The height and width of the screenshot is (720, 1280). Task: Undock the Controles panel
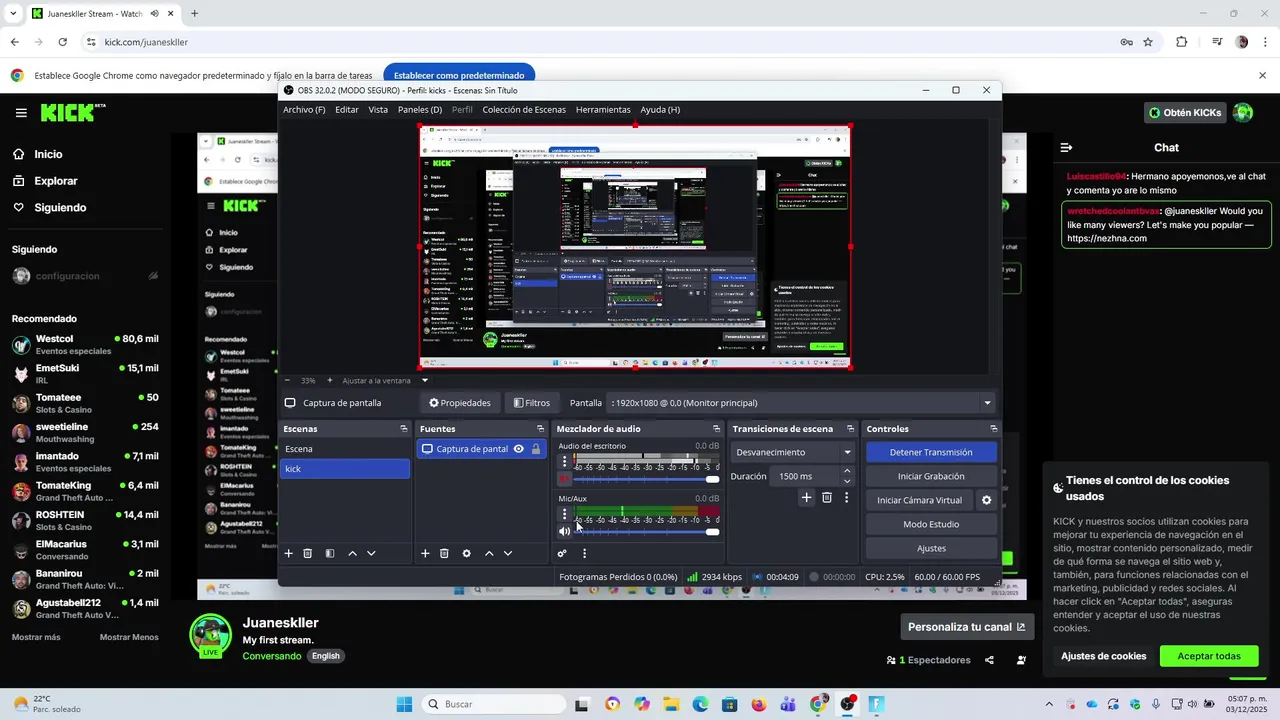pyautogui.click(x=993, y=429)
